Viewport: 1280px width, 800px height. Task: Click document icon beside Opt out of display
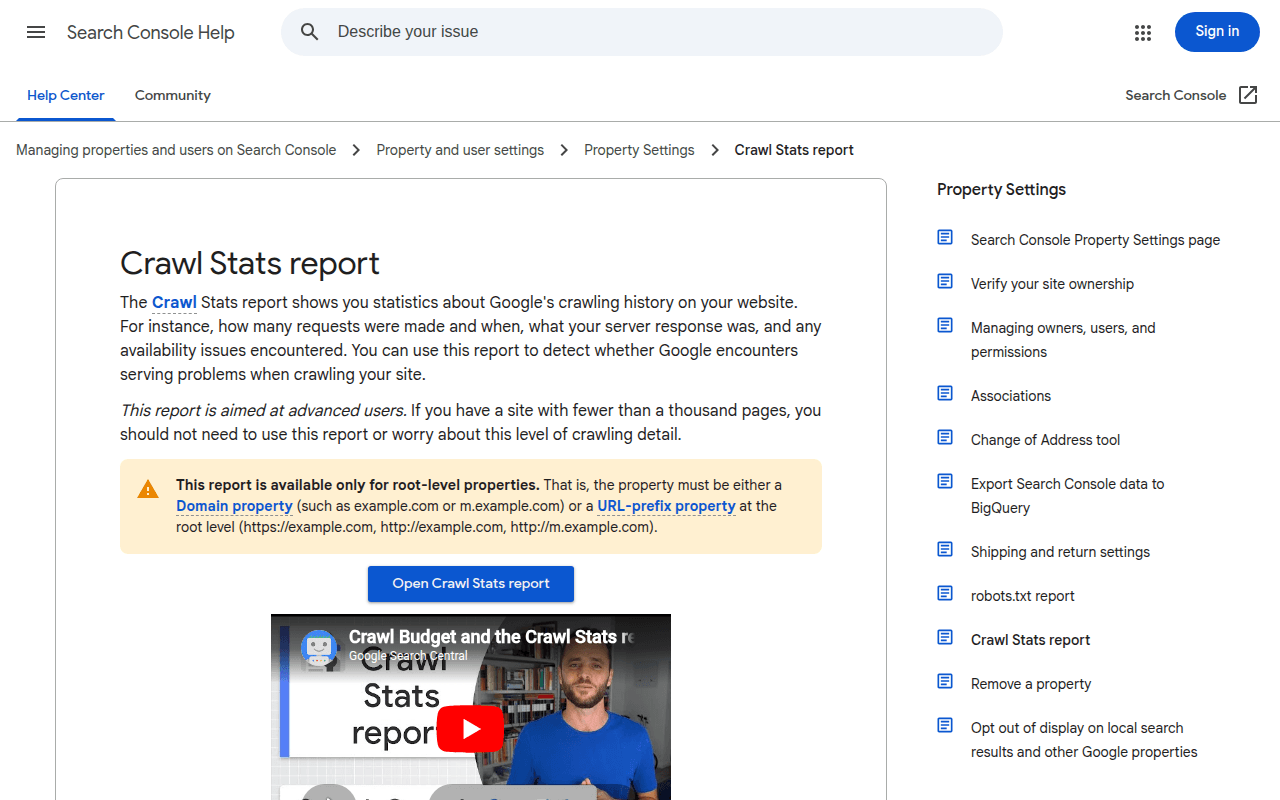click(945, 725)
